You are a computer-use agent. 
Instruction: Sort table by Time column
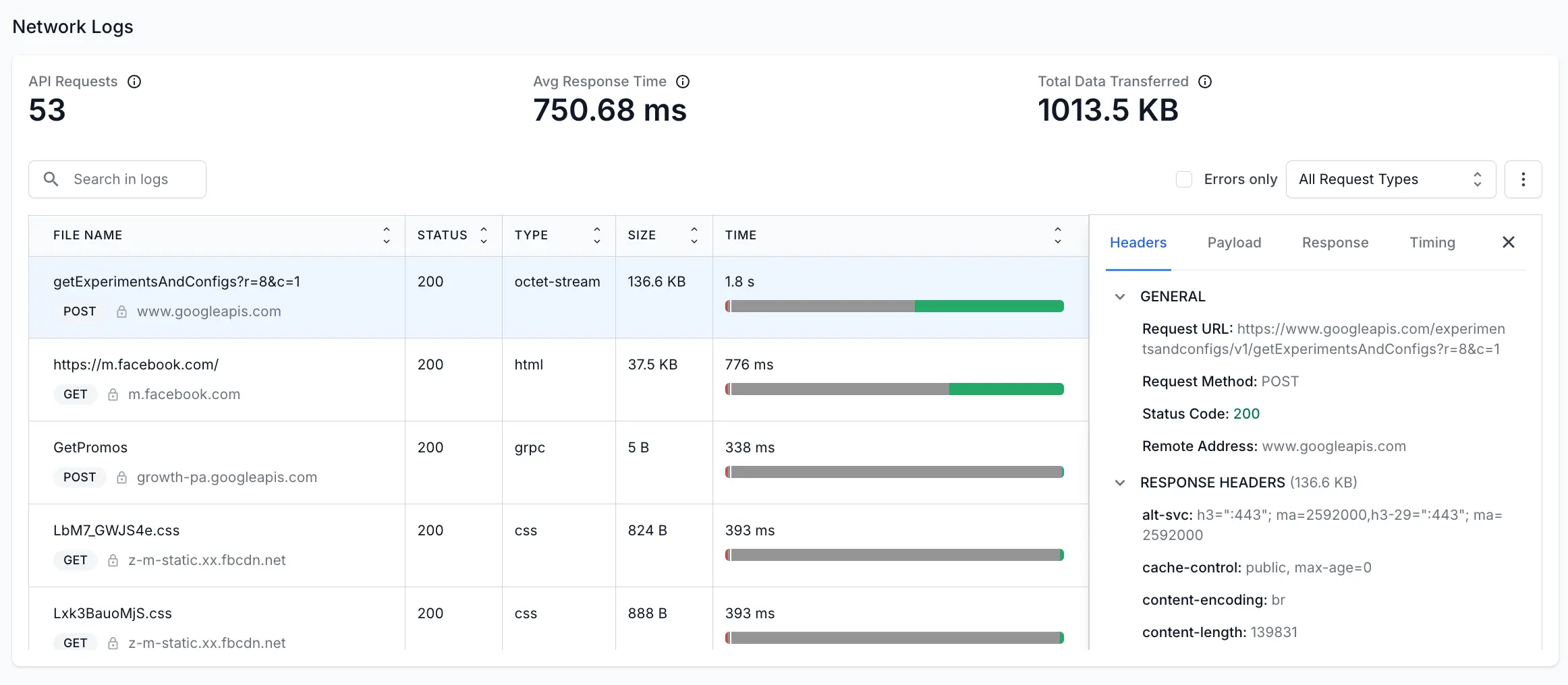1057,235
